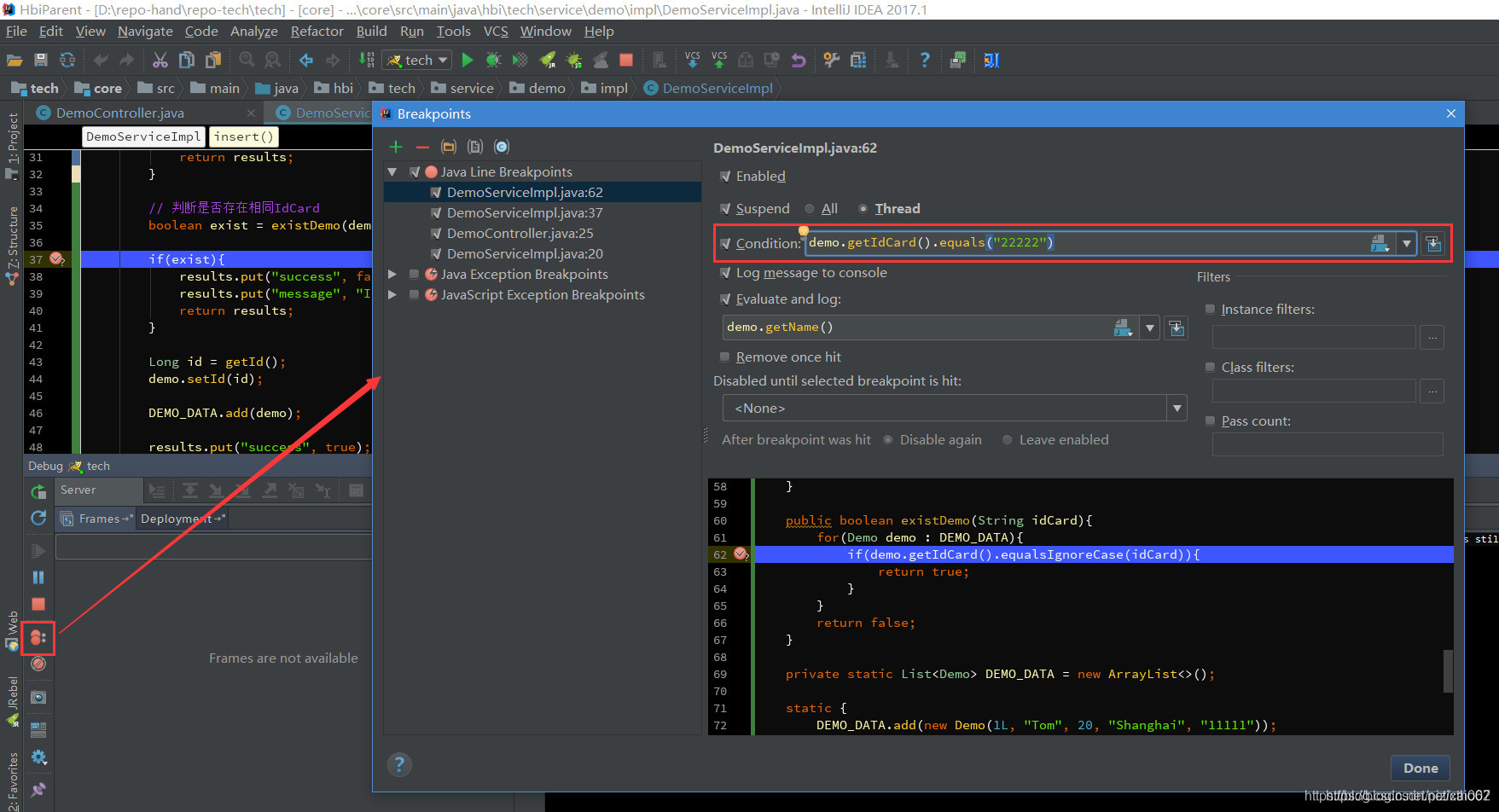
Task: Expand the Condition field editor button
Action: (1433, 244)
